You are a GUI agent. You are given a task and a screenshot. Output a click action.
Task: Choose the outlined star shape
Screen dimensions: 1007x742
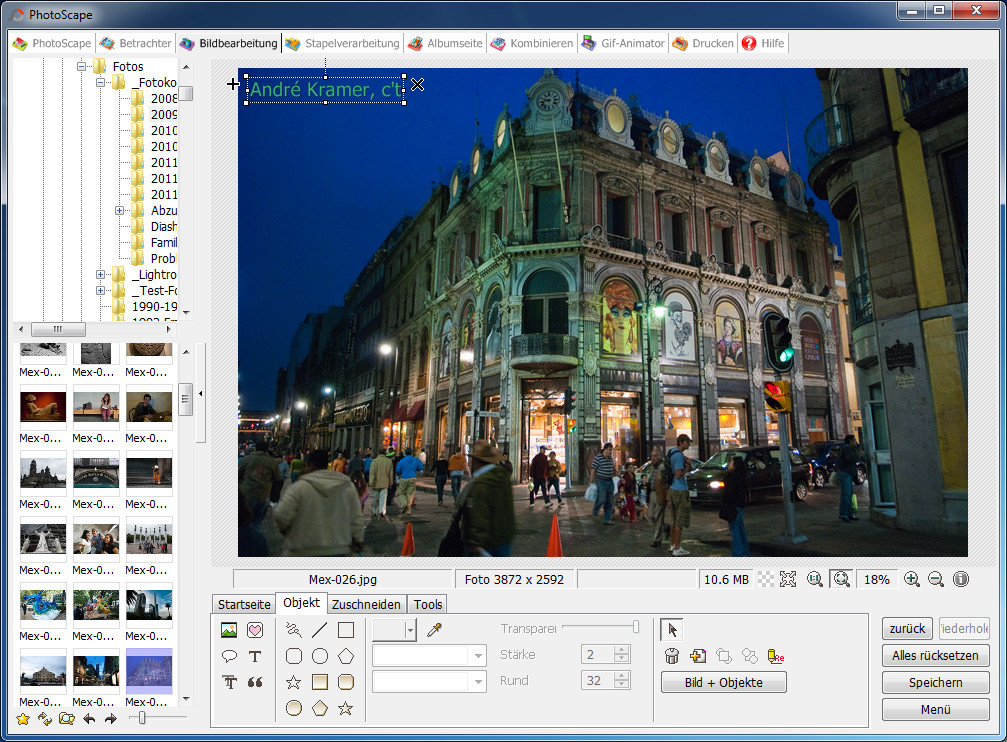(x=293, y=682)
